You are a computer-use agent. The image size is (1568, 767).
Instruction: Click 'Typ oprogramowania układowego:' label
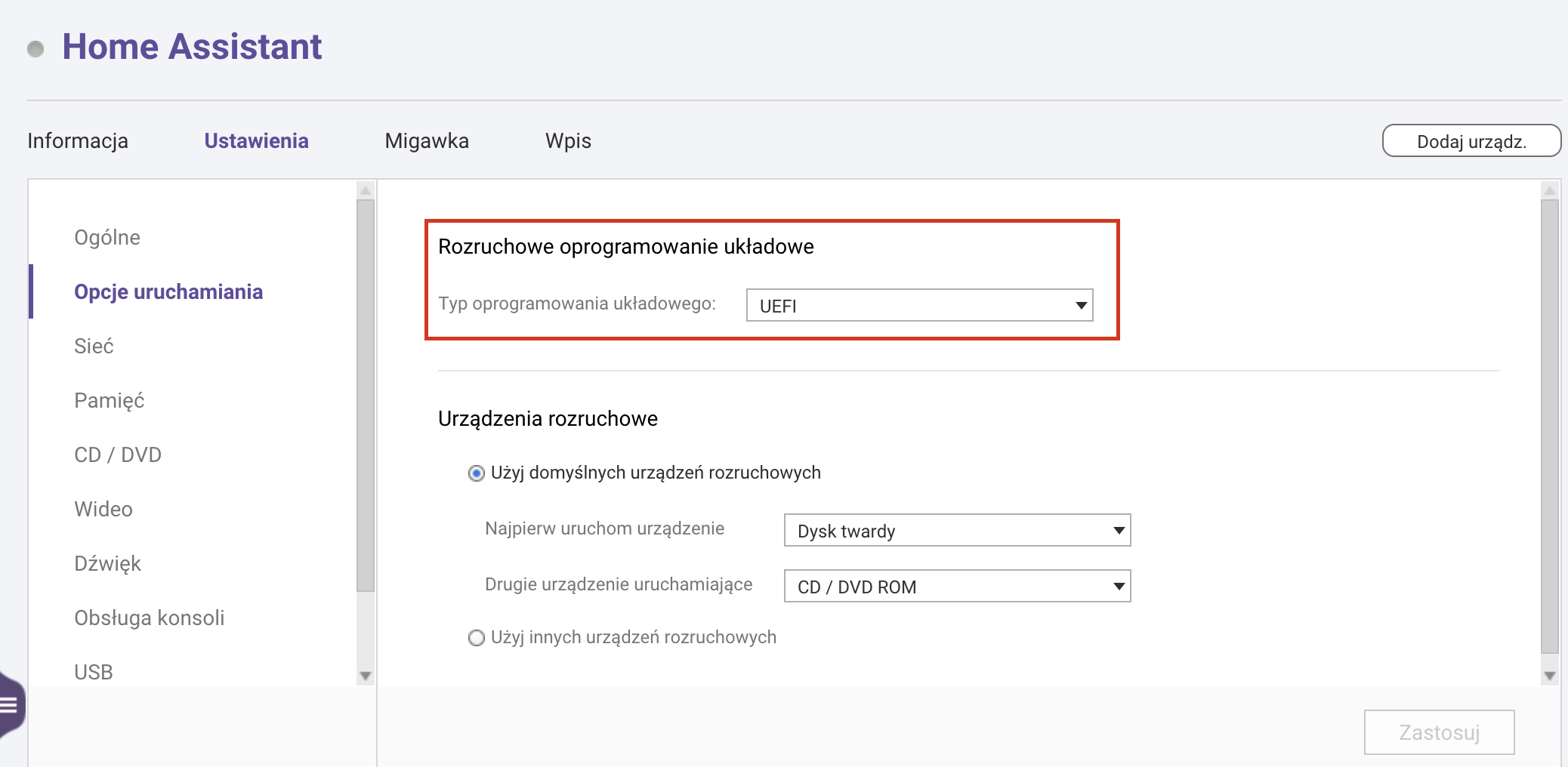(577, 303)
